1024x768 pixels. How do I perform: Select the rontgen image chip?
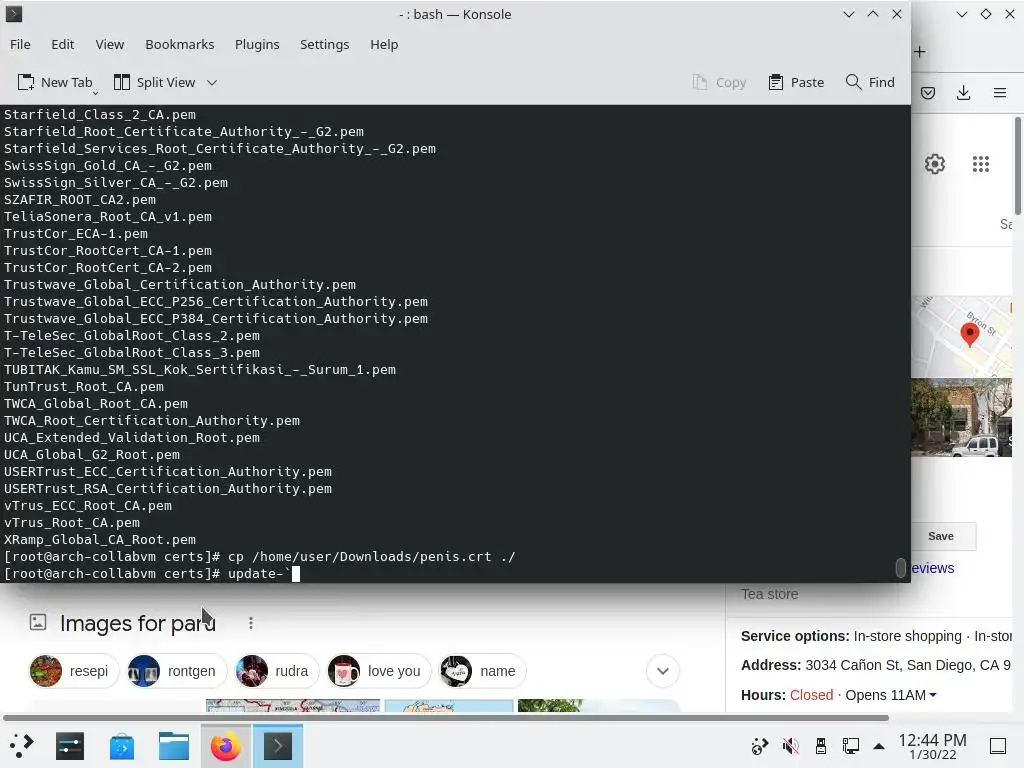(176, 671)
